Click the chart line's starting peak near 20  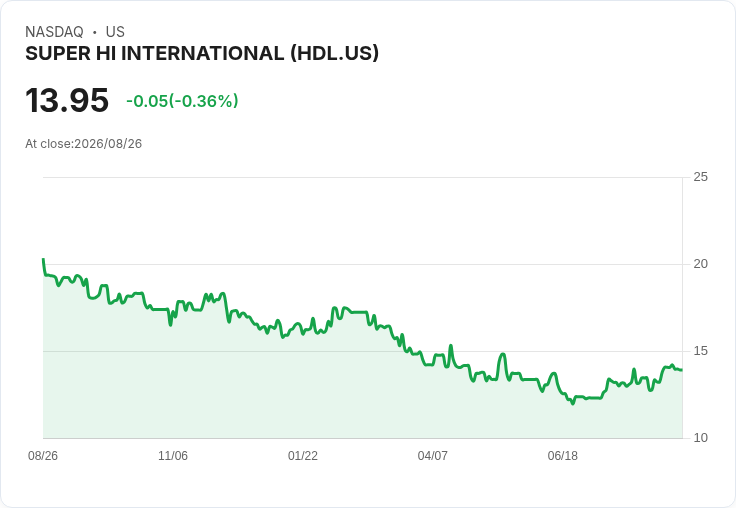pyautogui.click(x=44, y=260)
